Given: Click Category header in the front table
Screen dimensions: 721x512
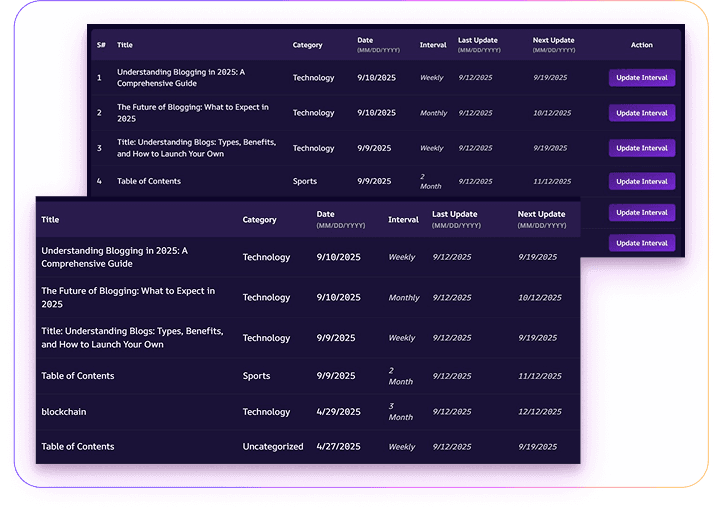Looking at the screenshot, I should point(259,220).
